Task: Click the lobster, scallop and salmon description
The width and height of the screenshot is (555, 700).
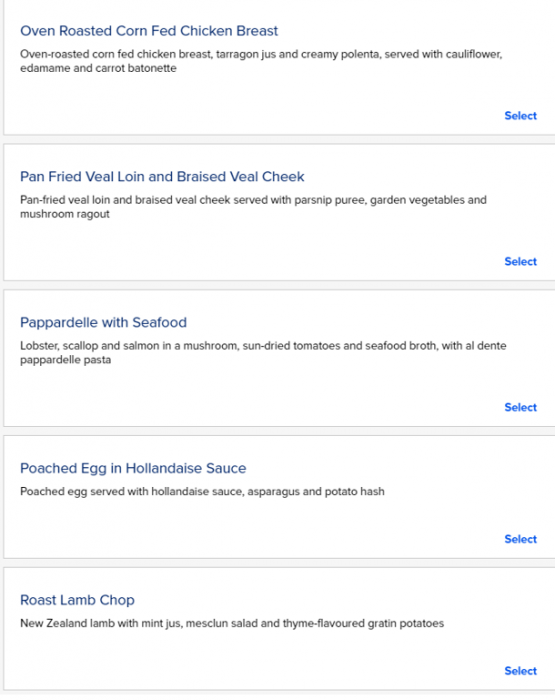Action: (x=263, y=353)
